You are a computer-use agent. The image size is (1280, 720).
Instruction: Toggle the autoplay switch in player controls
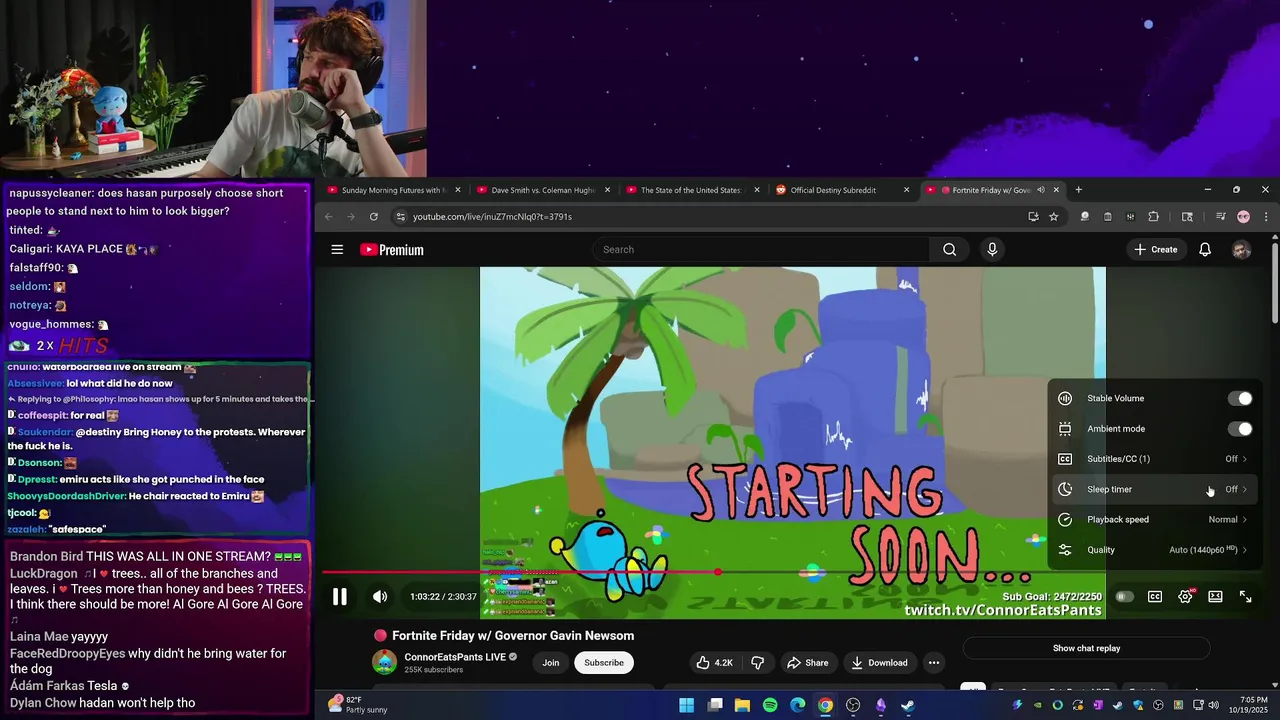point(1125,597)
